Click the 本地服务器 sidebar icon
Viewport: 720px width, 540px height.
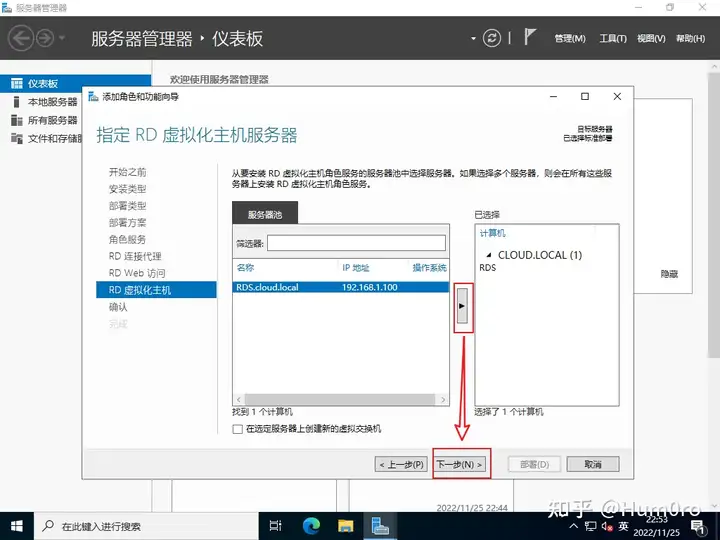click(17, 102)
